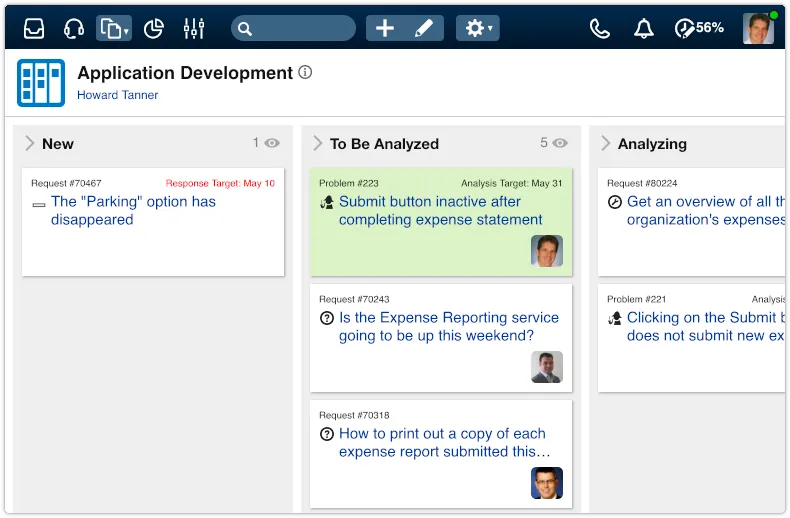790x518 pixels.
Task: Click the phone call icon
Action: click(600, 29)
